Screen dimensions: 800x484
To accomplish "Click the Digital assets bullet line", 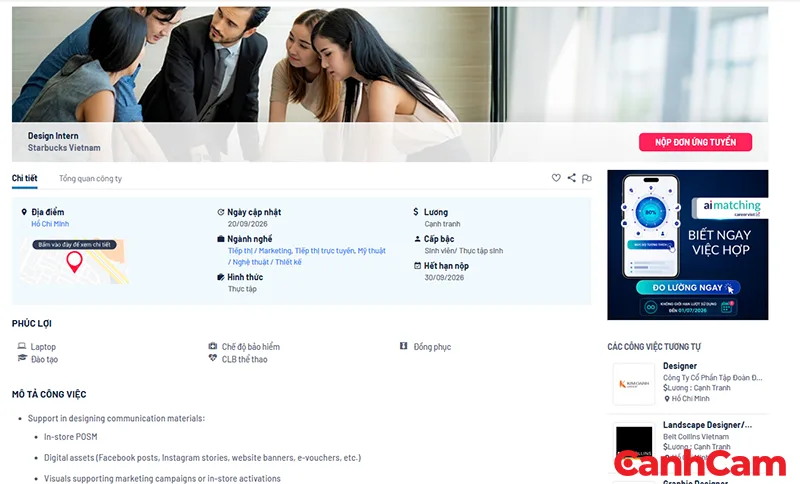I will [202, 458].
